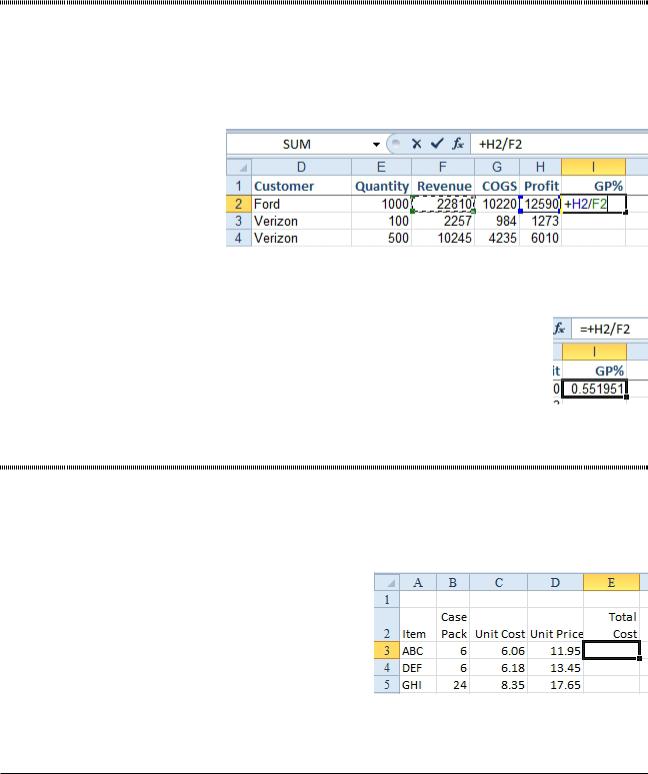Select column C header in bottom sheet
This screenshot has height=774, width=648.
coord(498,582)
